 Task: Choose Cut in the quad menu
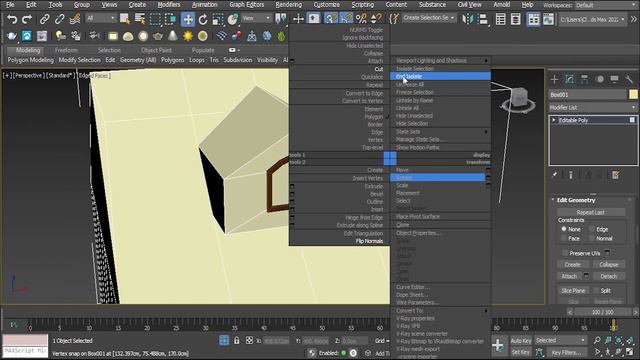coord(379,69)
